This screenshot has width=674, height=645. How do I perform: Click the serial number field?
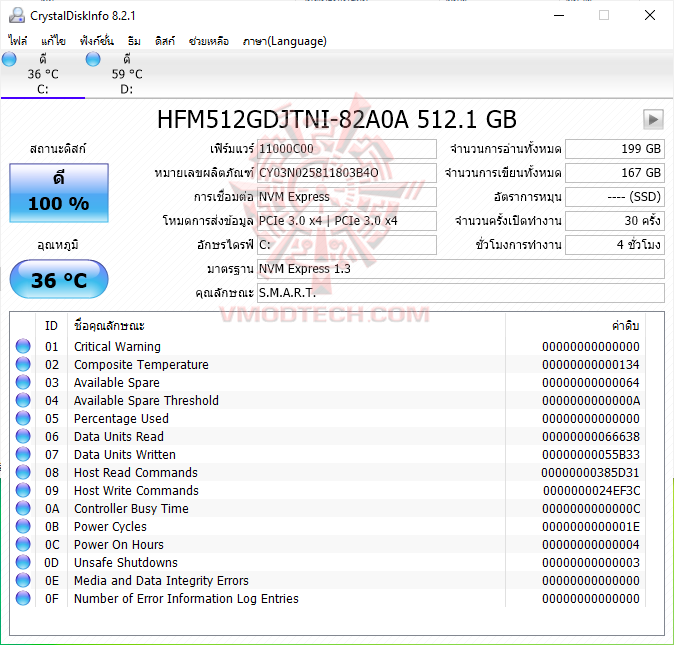point(346,173)
